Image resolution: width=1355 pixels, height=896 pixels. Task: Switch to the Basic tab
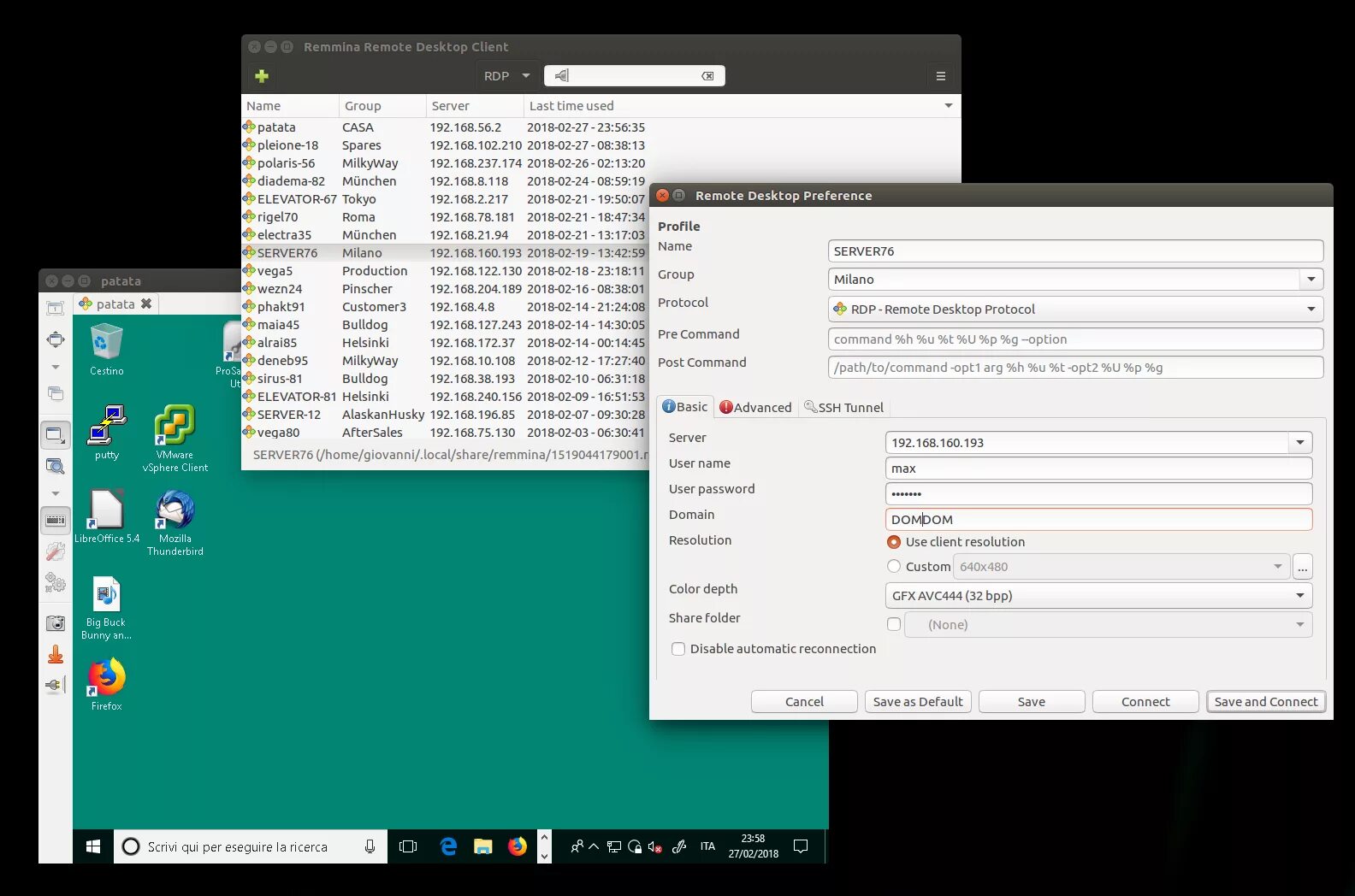tap(685, 407)
